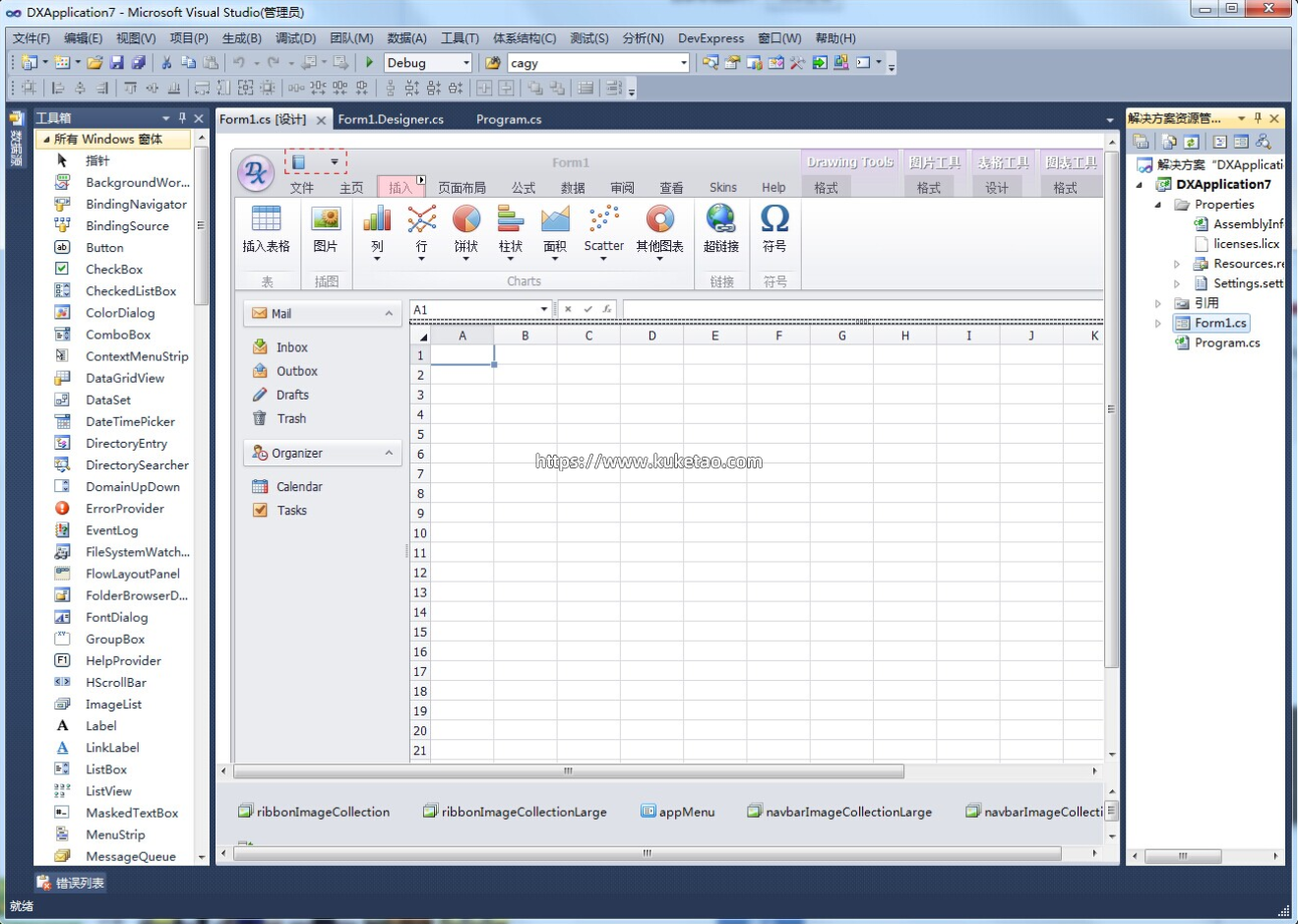
Task: Click Calendar in the Organizer group
Action: tap(299, 487)
